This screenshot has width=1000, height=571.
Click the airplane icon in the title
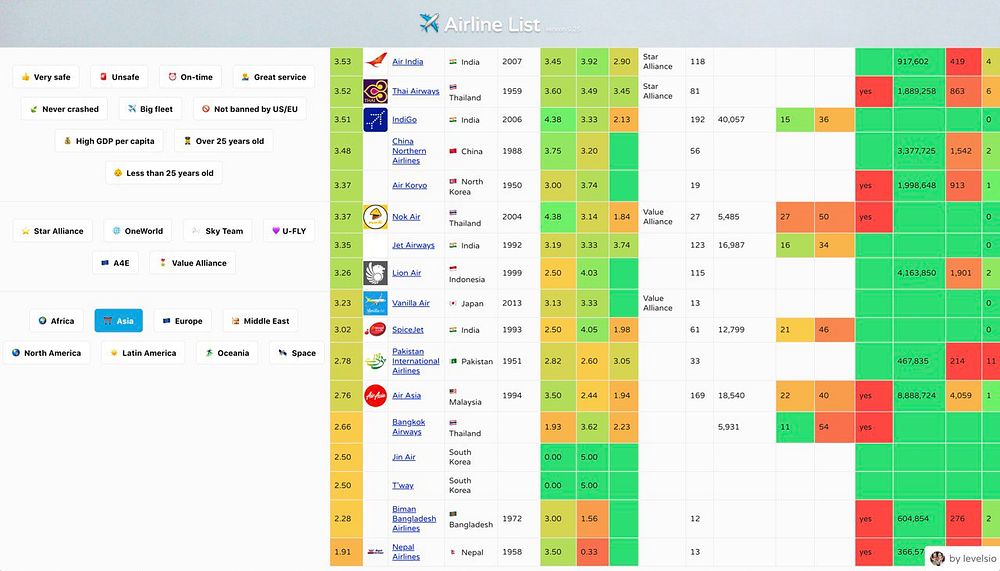click(429, 23)
